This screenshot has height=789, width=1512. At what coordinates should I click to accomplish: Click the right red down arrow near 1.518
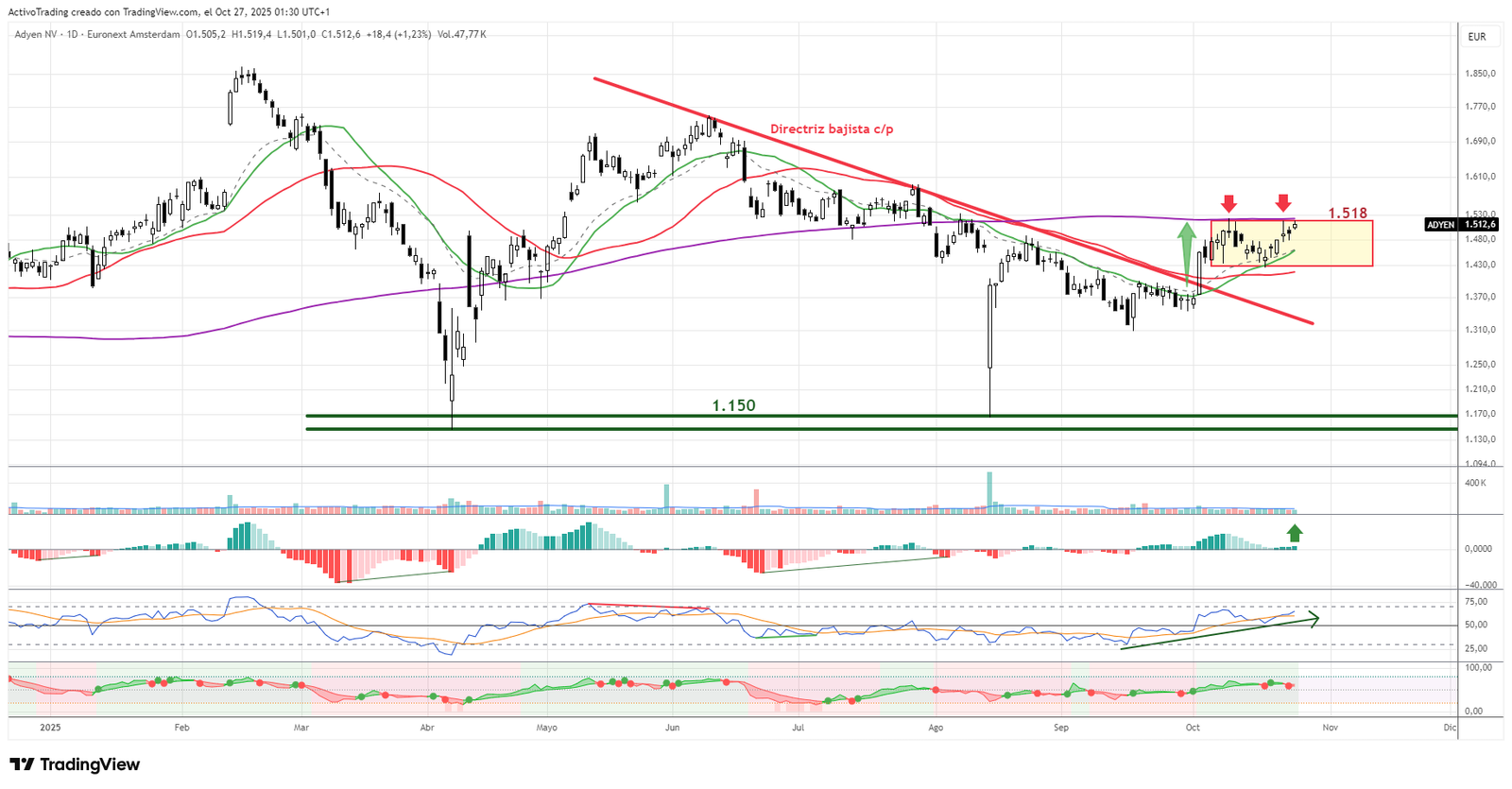(1282, 203)
